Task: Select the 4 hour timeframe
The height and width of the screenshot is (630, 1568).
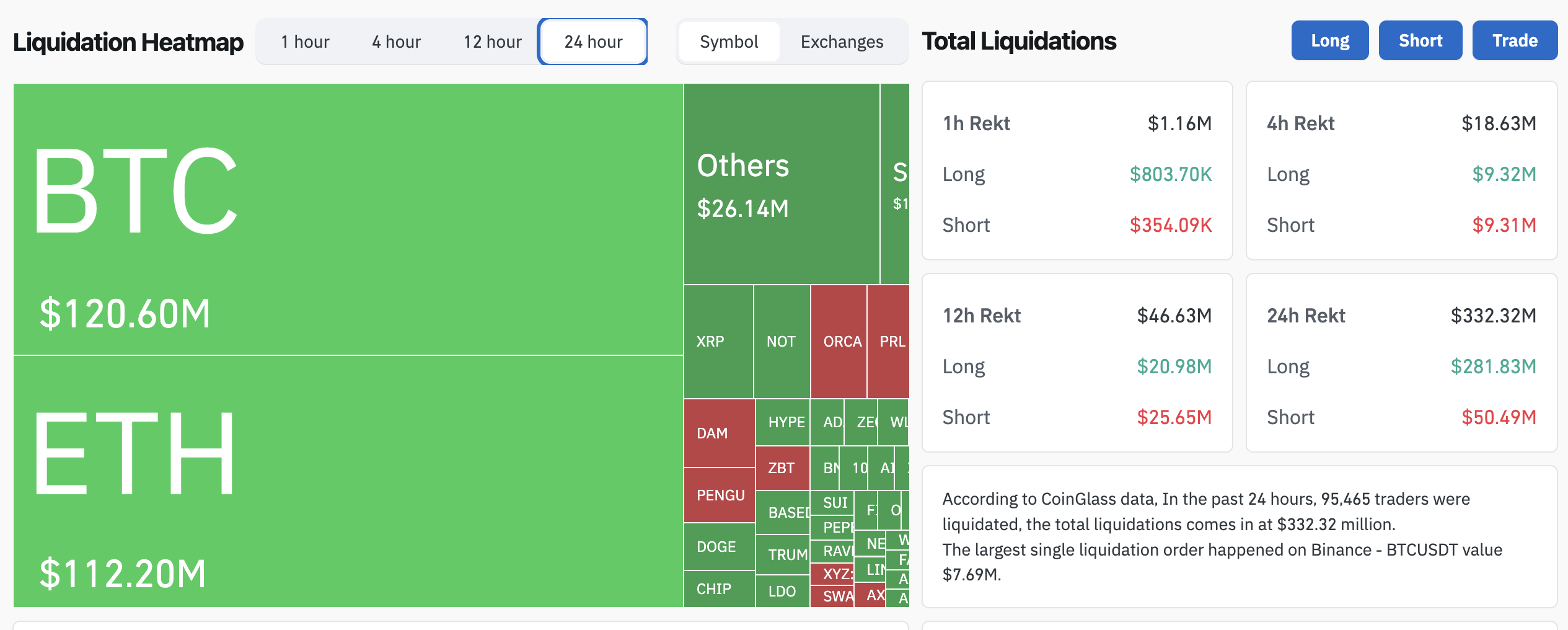Action: pyautogui.click(x=395, y=42)
